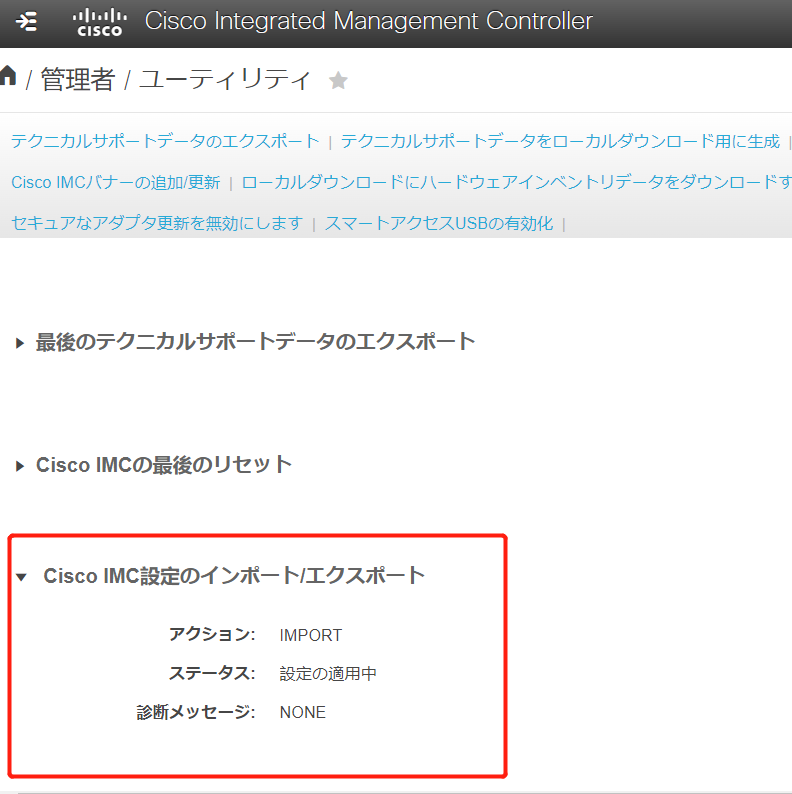Click テクニカルサポートデータをローカルダウンロード用に生成 link
Viewport: 792px width, 794px height.
(x=560, y=141)
